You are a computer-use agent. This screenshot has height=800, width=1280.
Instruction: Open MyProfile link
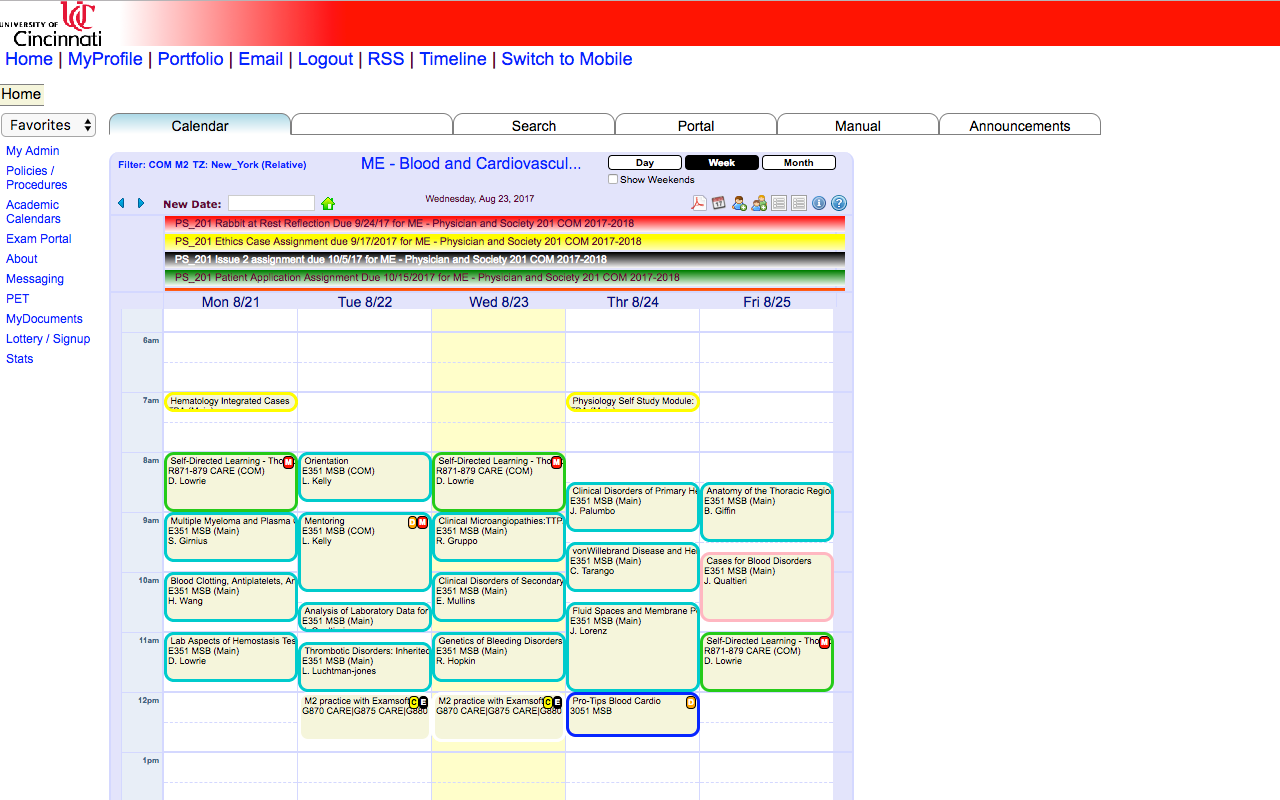pos(105,59)
